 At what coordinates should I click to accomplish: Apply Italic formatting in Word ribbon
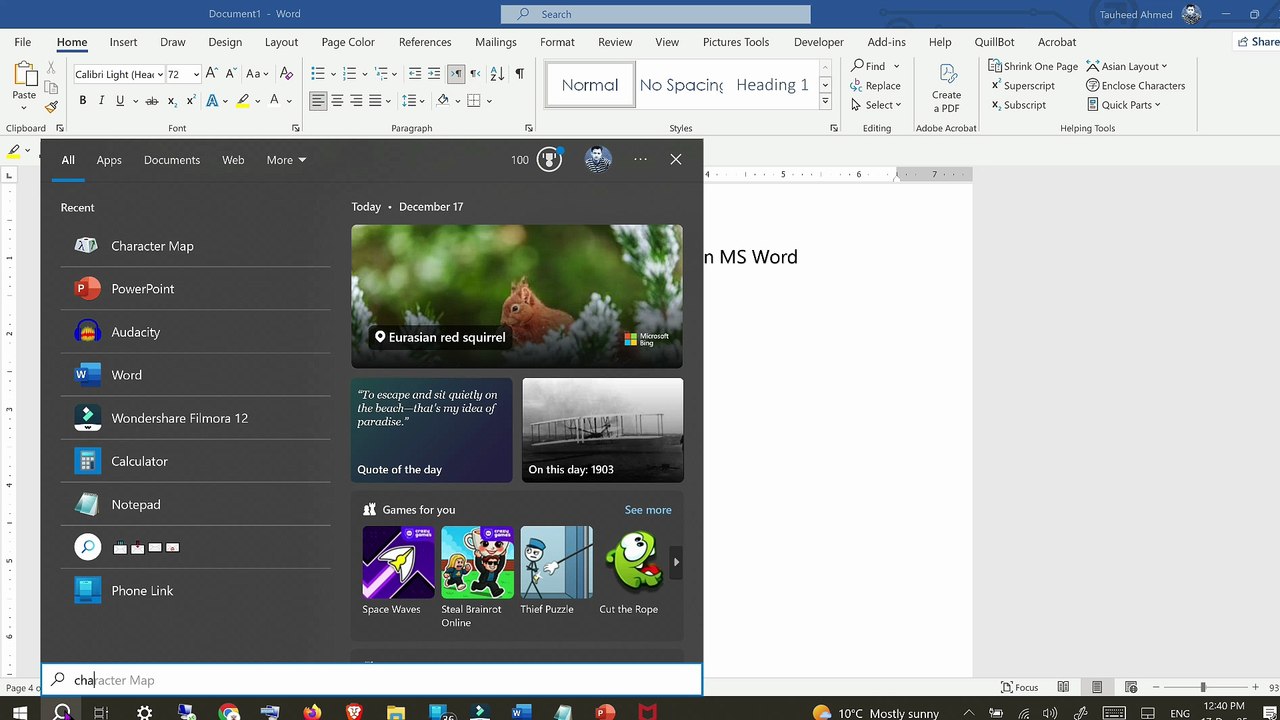101,101
